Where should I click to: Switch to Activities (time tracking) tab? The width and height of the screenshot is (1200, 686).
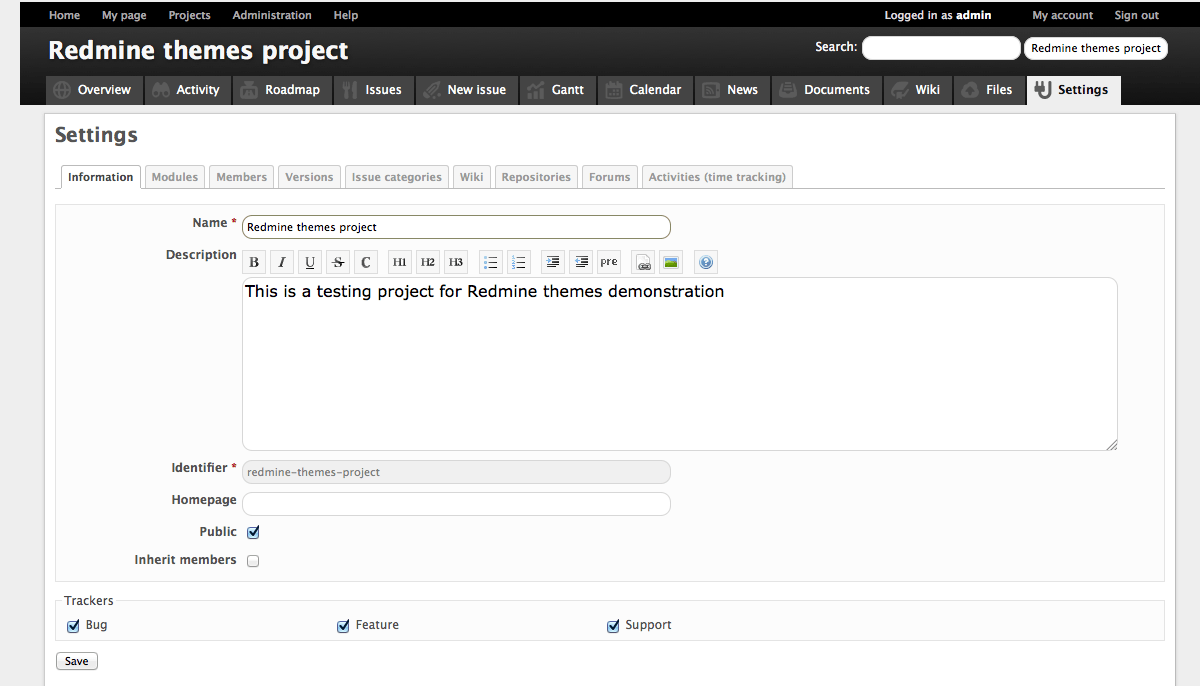(x=718, y=177)
